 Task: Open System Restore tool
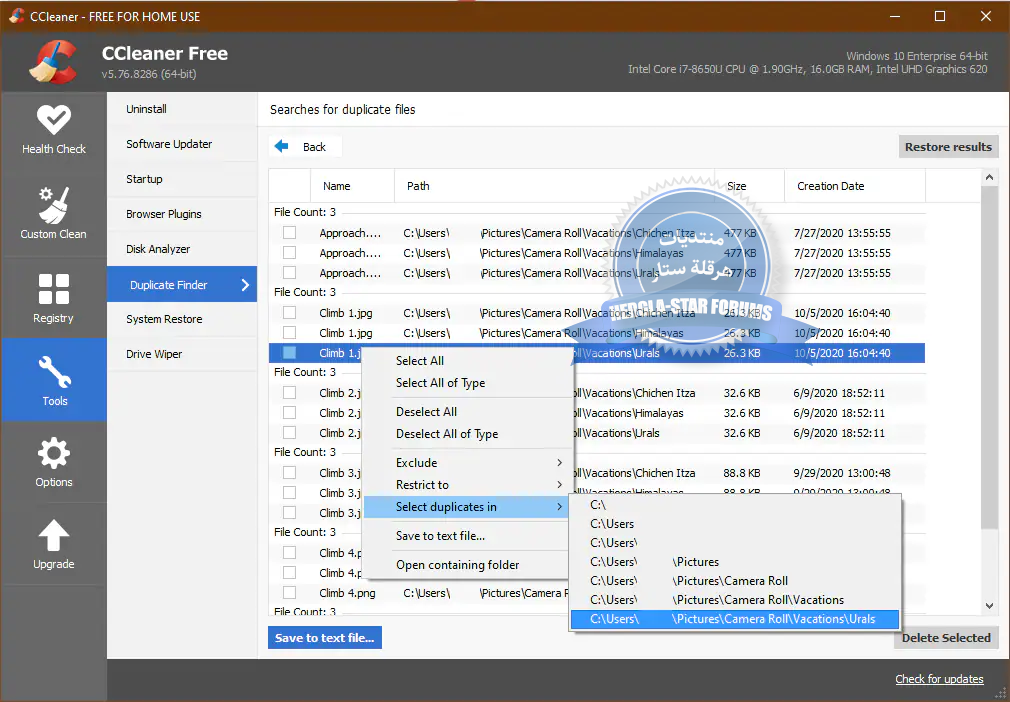[182, 319]
